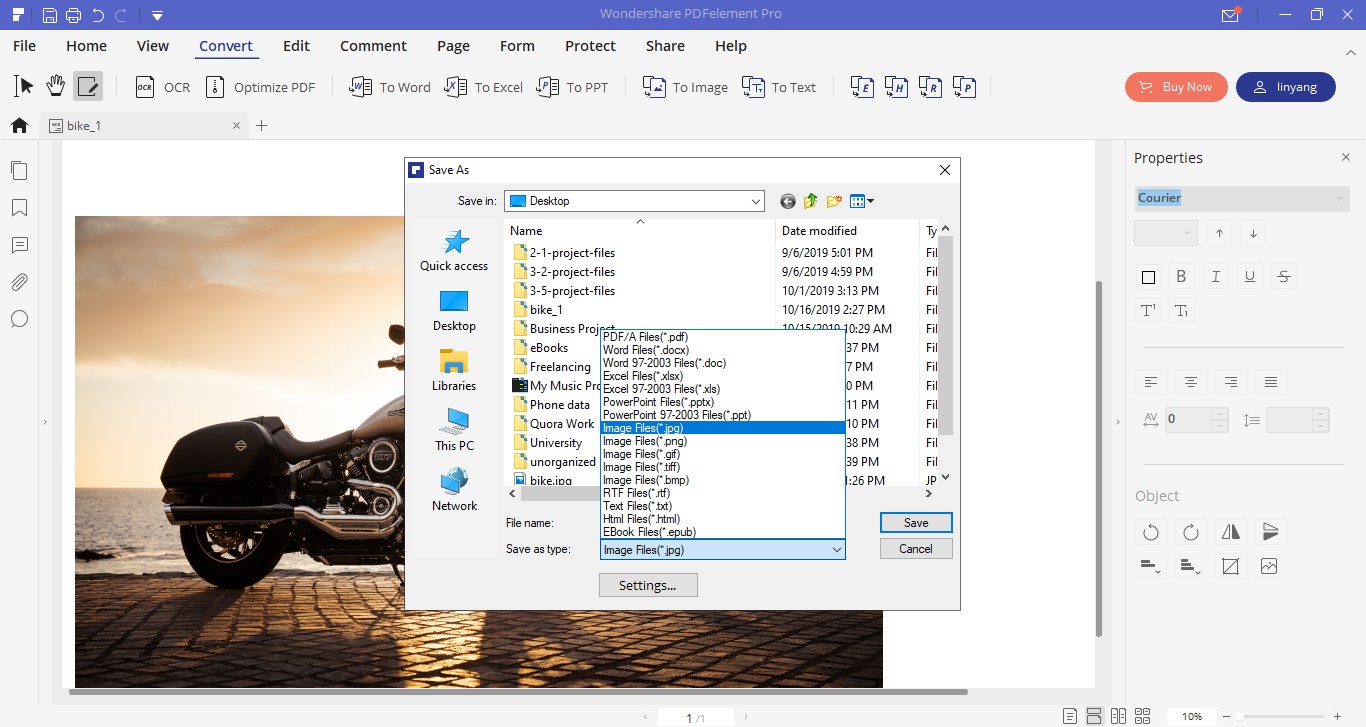The image size is (1366, 727).
Task: Select the arrow Select tool
Action: tap(24, 86)
